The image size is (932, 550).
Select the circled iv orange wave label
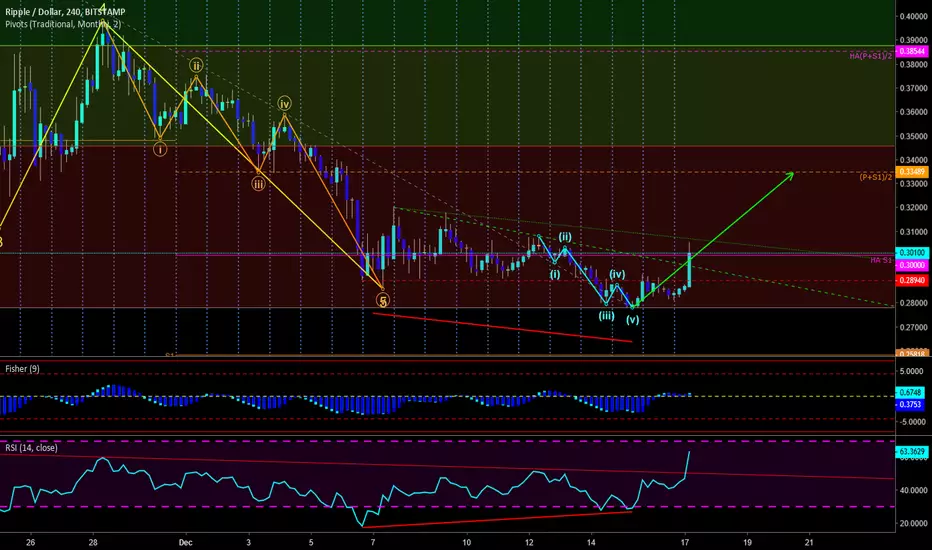pos(284,103)
